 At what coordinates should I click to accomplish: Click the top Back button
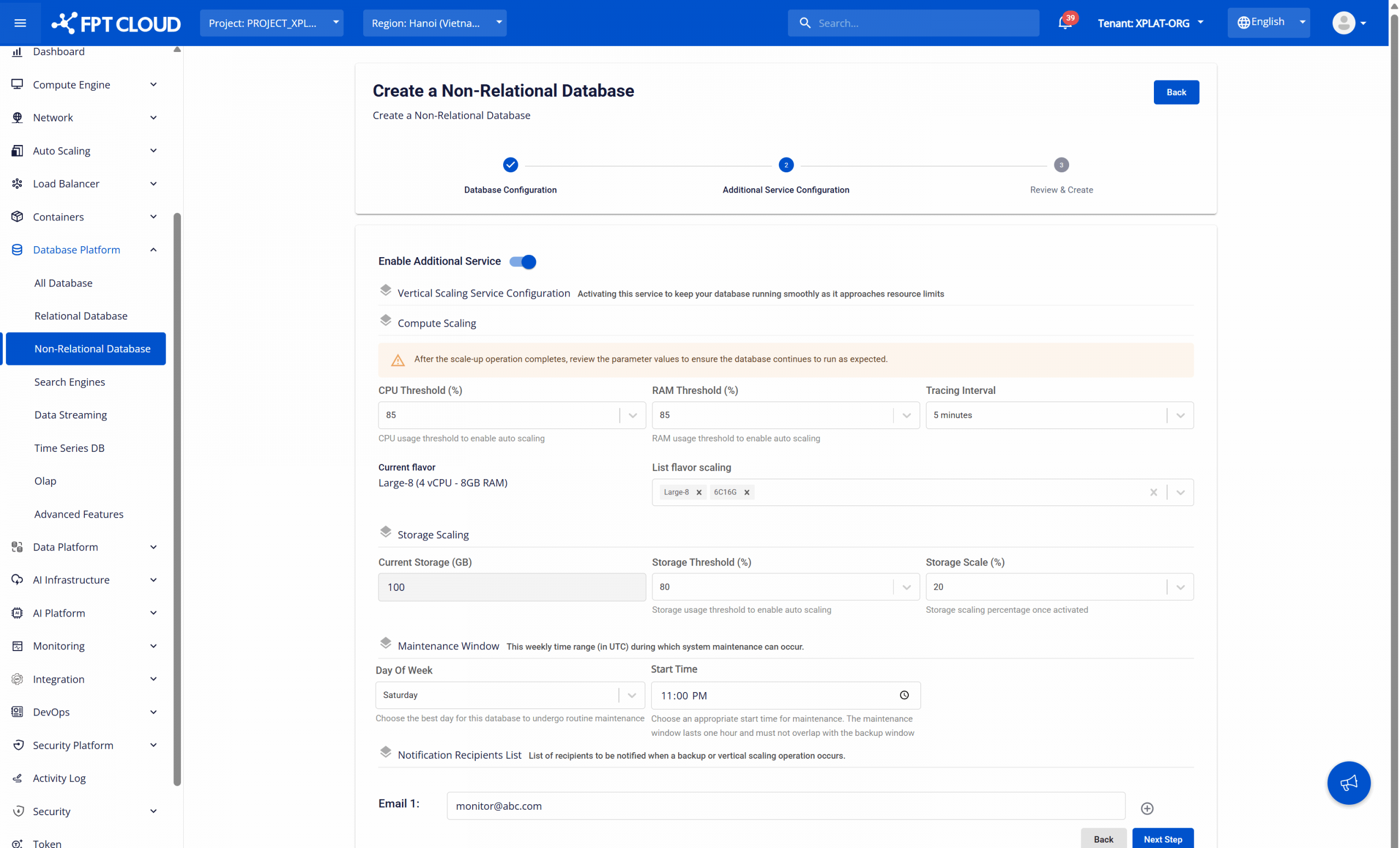[x=1176, y=92]
